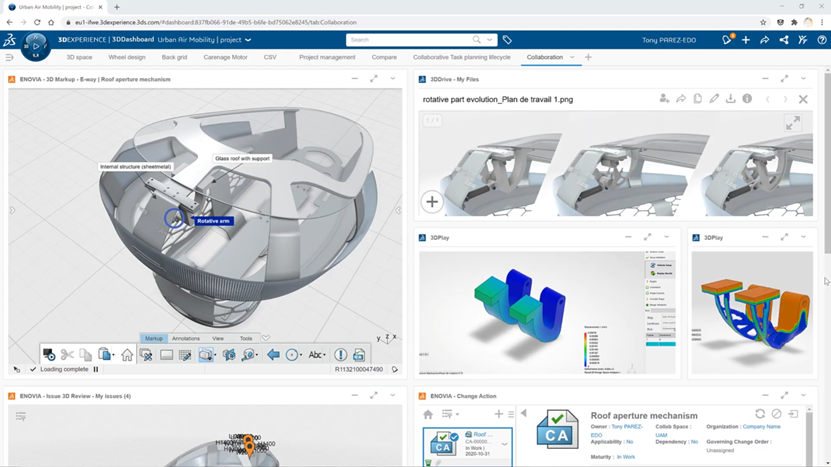The image size is (831, 467).
Task: Click in the top Search field
Action: click(x=411, y=40)
